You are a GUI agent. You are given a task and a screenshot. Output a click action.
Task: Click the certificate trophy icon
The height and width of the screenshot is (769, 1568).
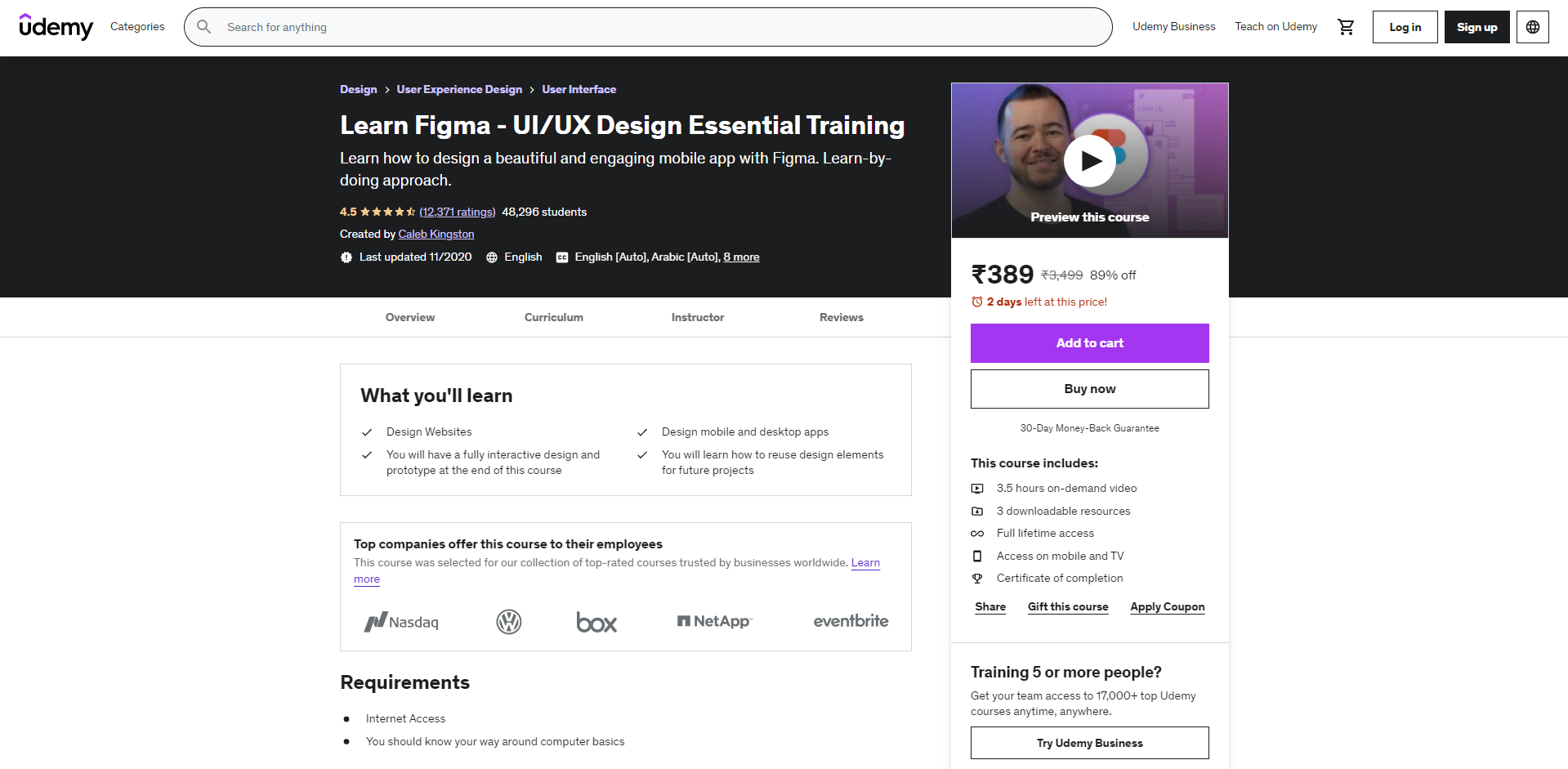(x=977, y=579)
